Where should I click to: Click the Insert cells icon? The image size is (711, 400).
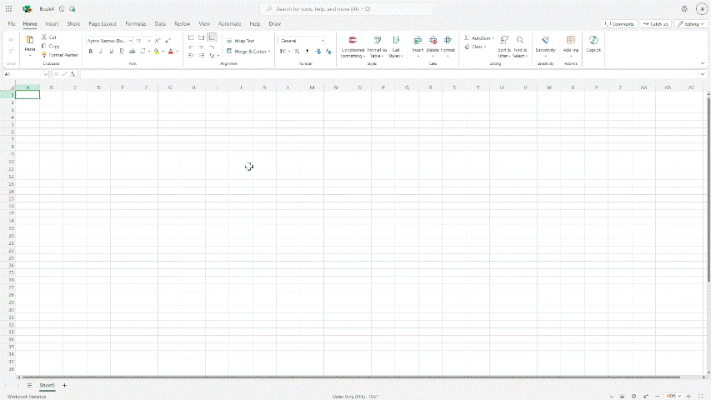[x=418, y=40]
